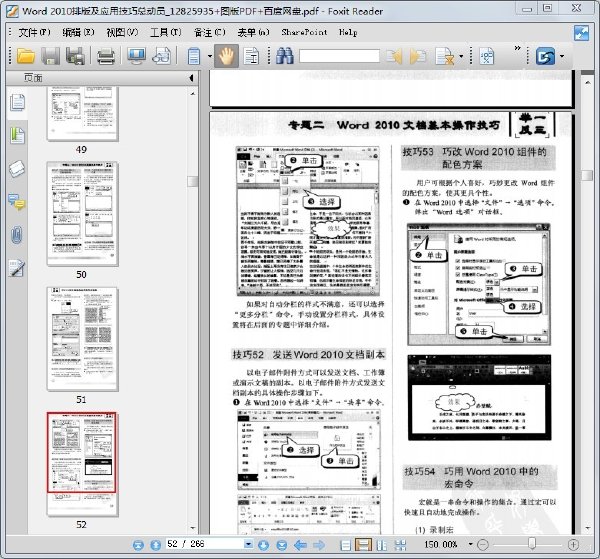Select the Hand tool

(x=226, y=56)
